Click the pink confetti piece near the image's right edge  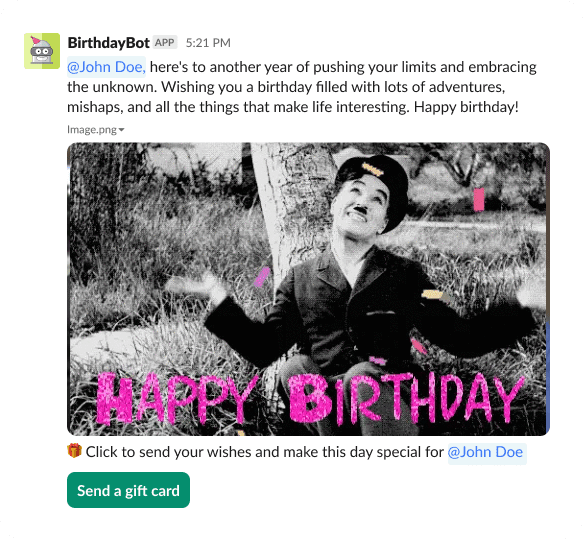coord(479,200)
